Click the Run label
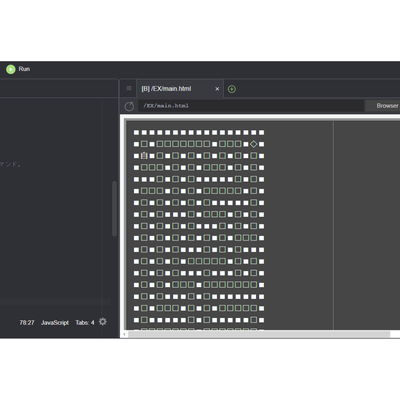 (24, 69)
